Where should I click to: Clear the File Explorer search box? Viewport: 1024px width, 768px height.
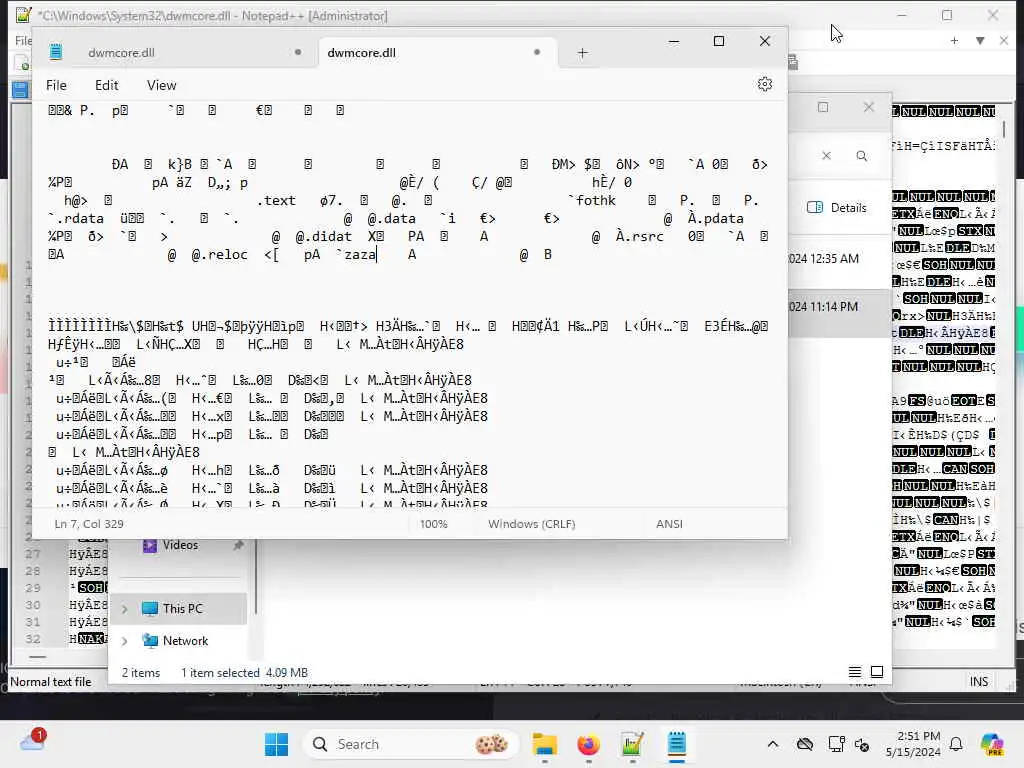[x=826, y=155]
